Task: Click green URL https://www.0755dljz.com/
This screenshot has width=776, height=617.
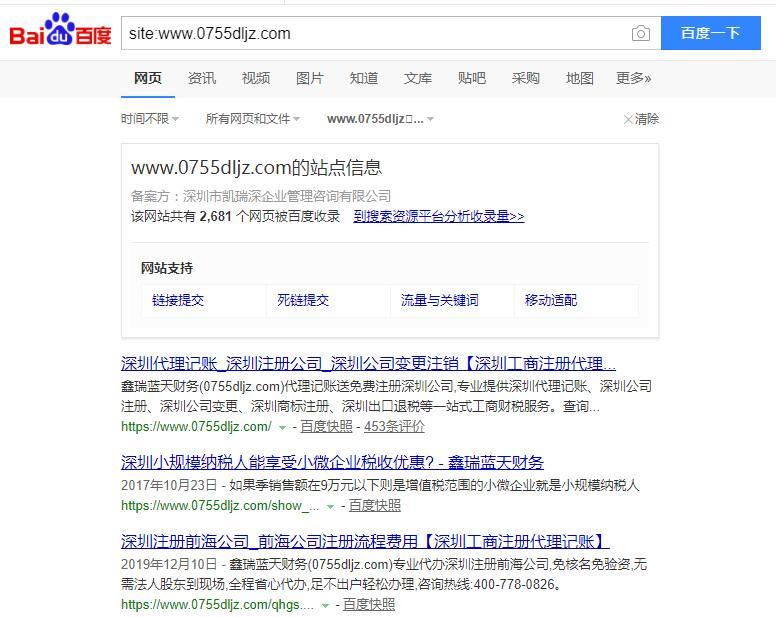Action: pos(196,427)
